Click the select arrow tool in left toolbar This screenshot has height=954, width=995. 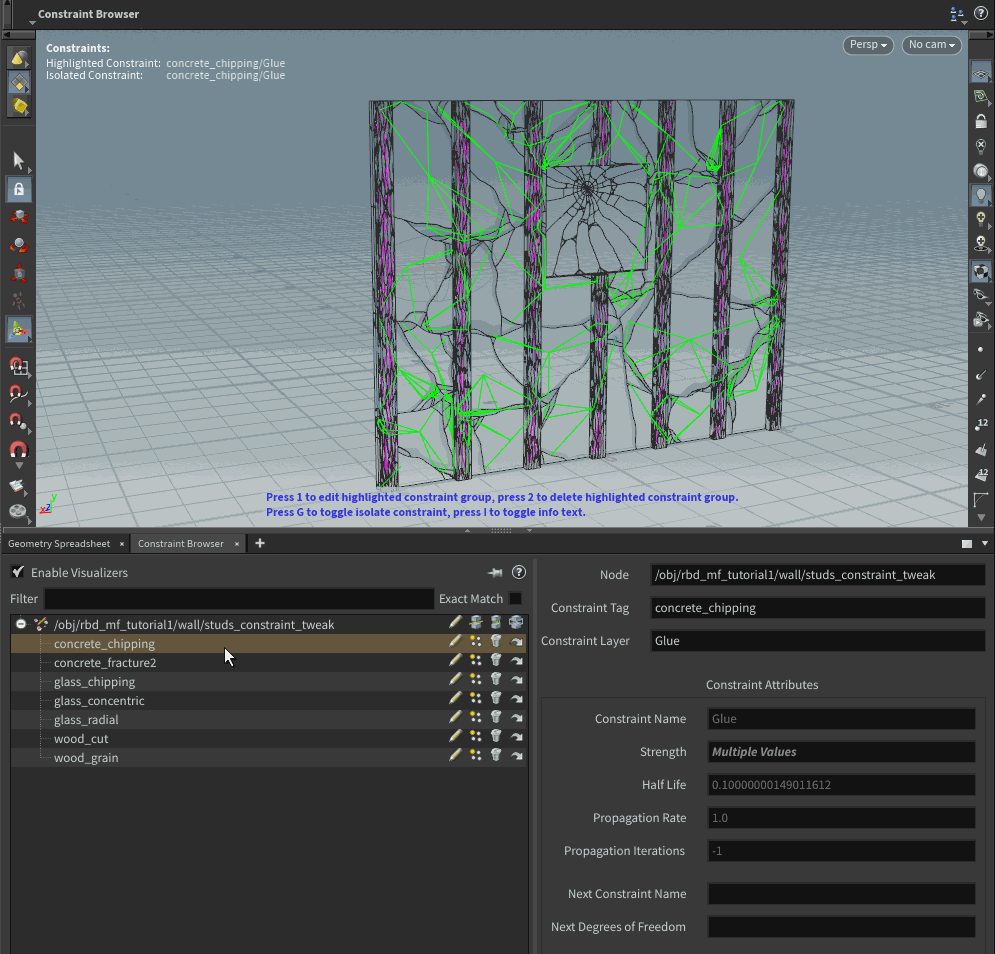tap(19, 161)
